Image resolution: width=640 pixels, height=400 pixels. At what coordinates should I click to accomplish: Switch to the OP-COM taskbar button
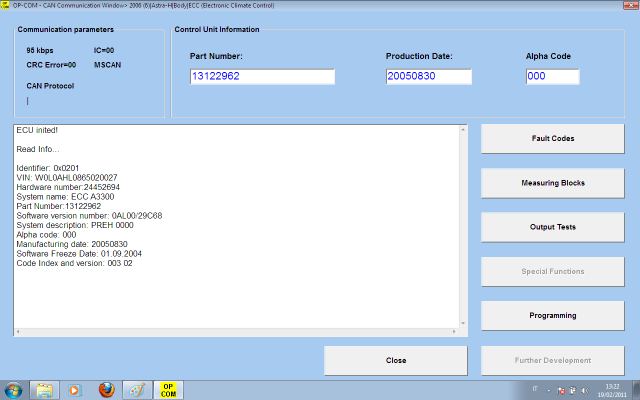click(x=168, y=391)
